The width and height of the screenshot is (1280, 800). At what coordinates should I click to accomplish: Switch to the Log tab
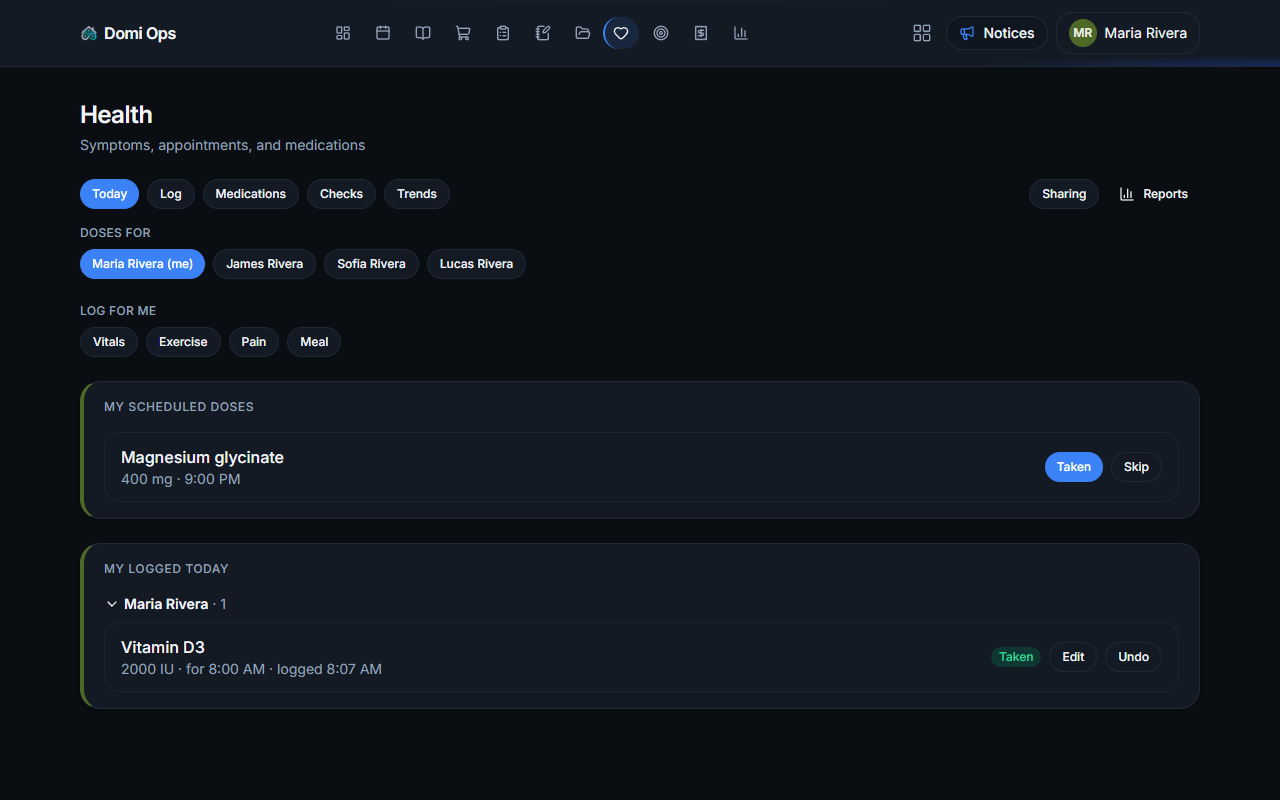[171, 194]
